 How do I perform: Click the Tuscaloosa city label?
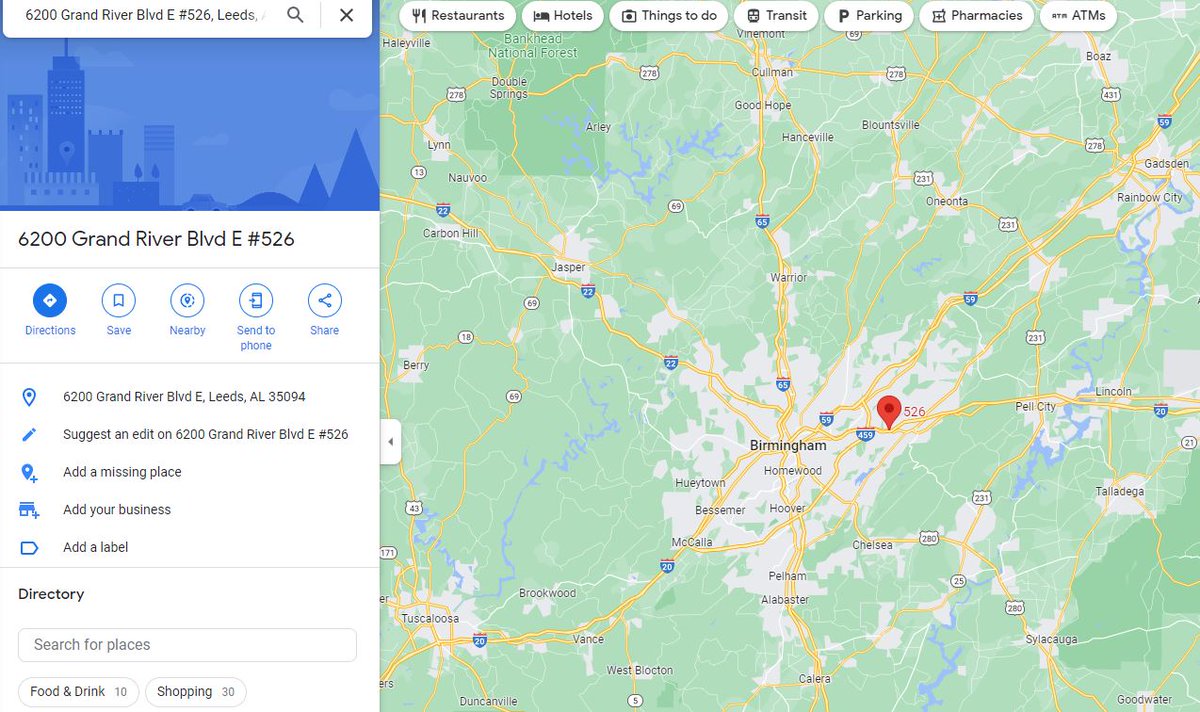[430, 618]
